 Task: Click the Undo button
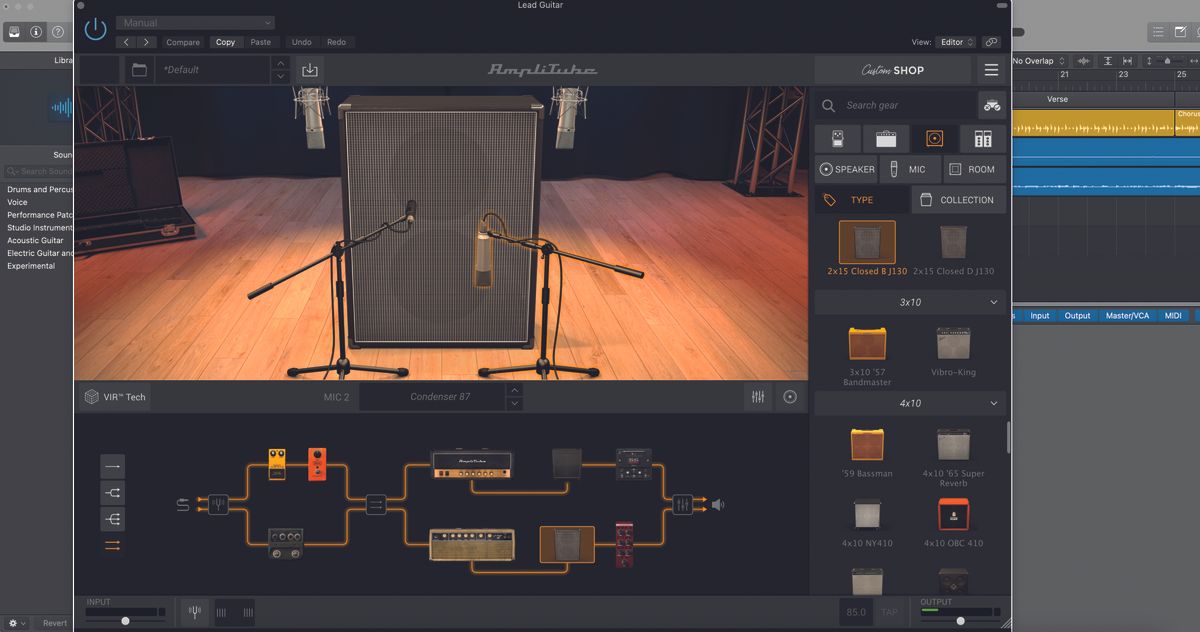point(302,42)
